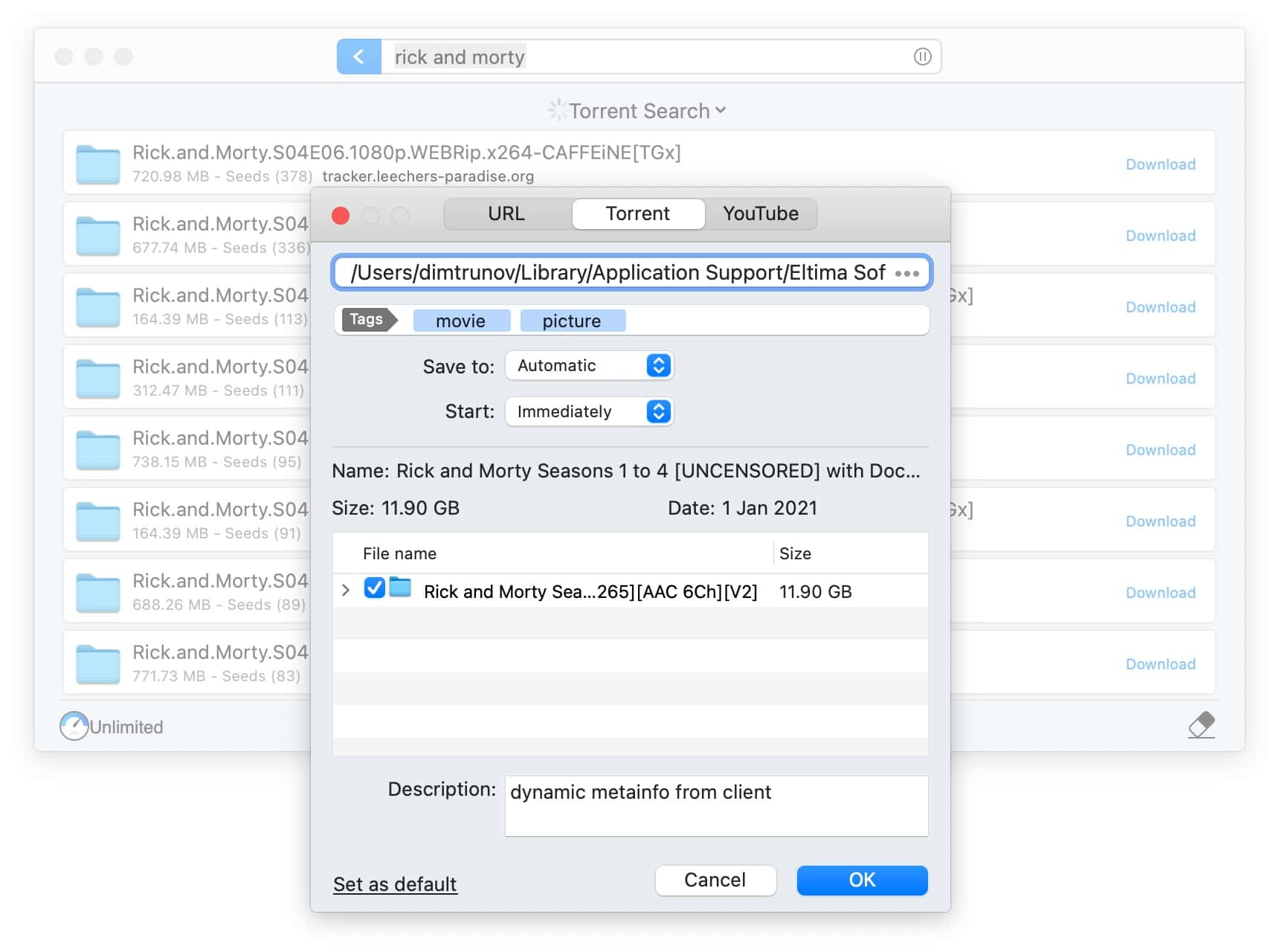Download the 771.73 MB torrent
The width and height of the screenshot is (1279, 952).
[x=1160, y=664]
